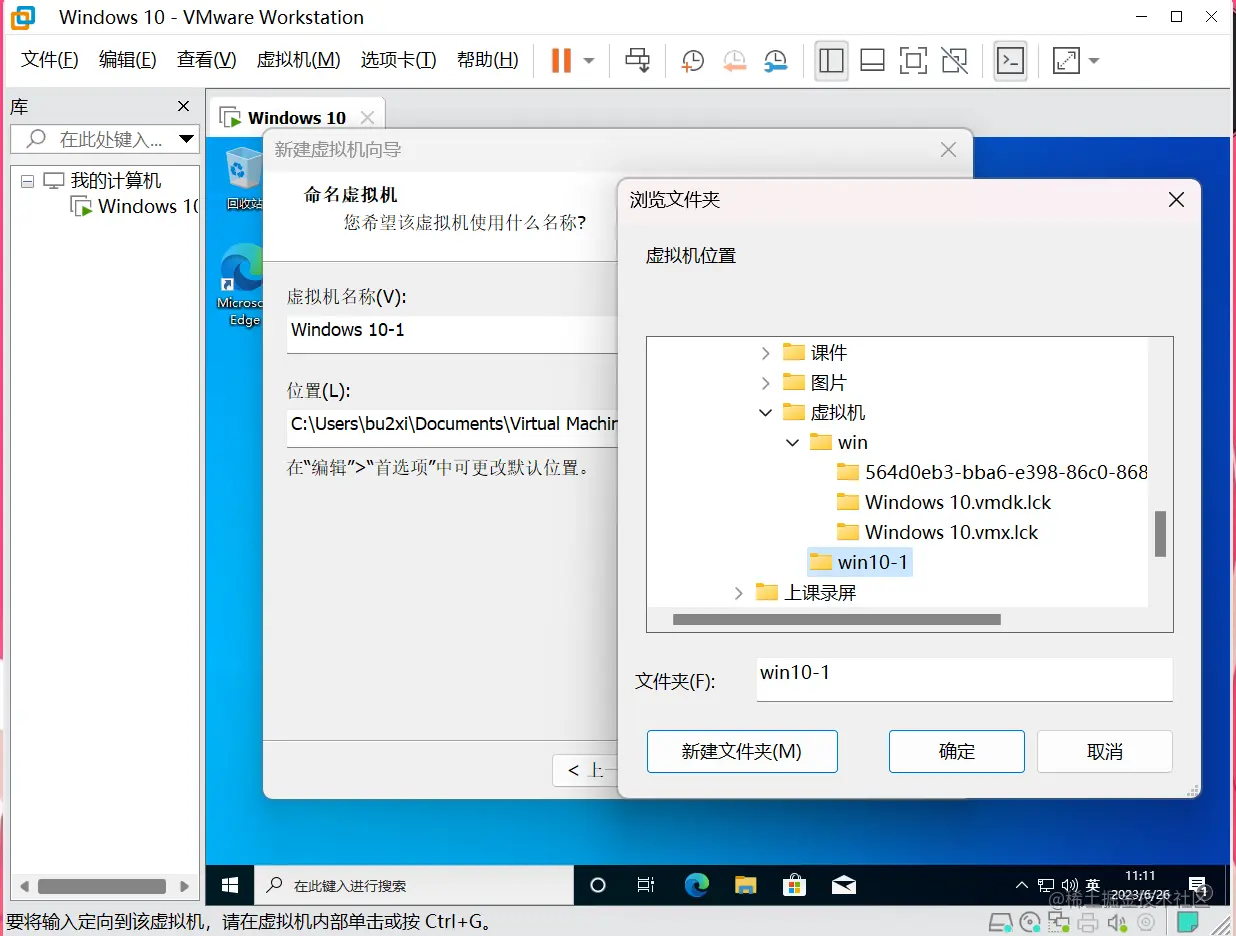Image resolution: width=1236 pixels, height=936 pixels.
Task: Select Windows 10 VM in library tree
Action: (135, 207)
